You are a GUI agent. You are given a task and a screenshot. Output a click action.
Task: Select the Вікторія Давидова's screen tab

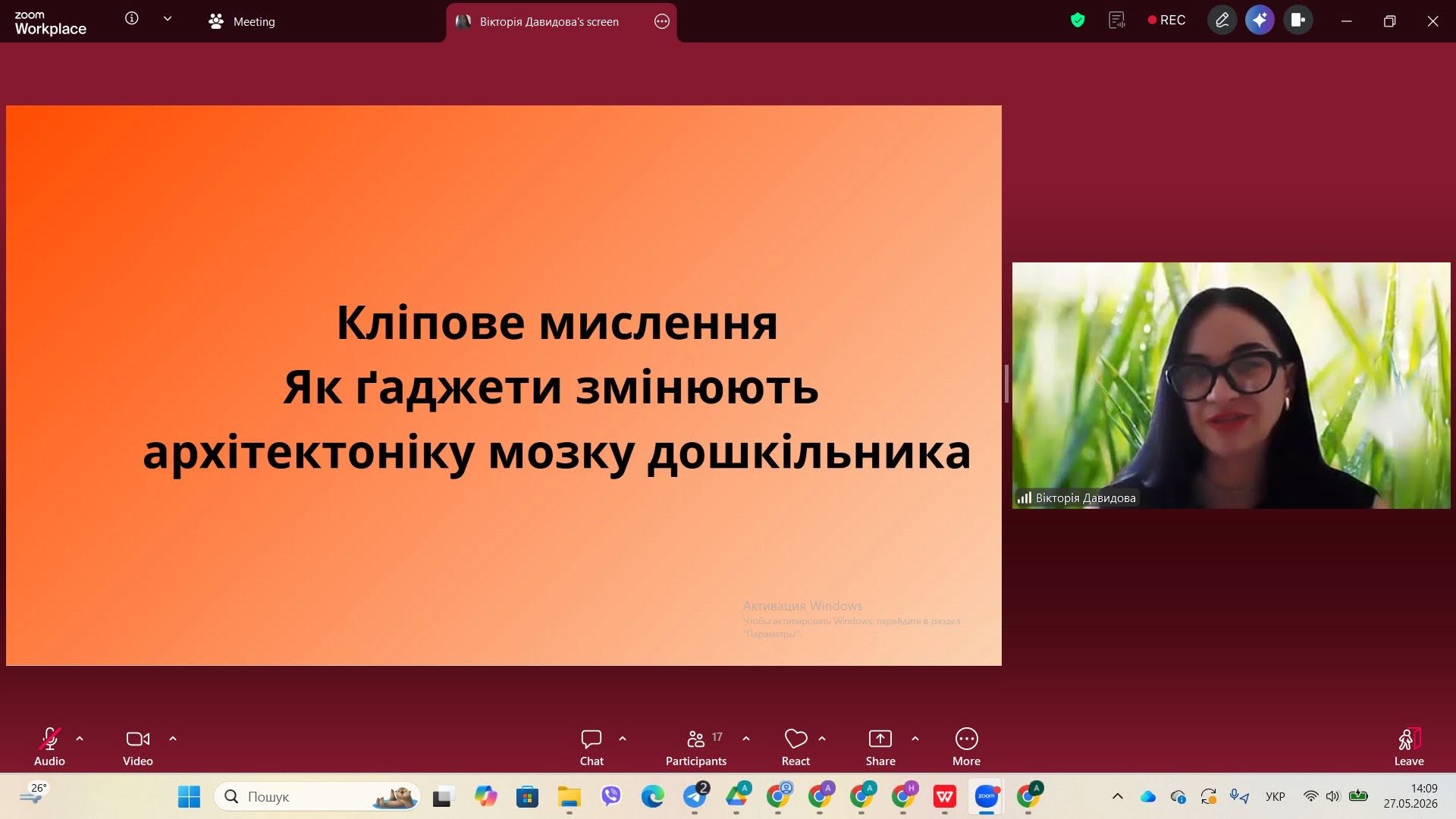pos(549,22)
